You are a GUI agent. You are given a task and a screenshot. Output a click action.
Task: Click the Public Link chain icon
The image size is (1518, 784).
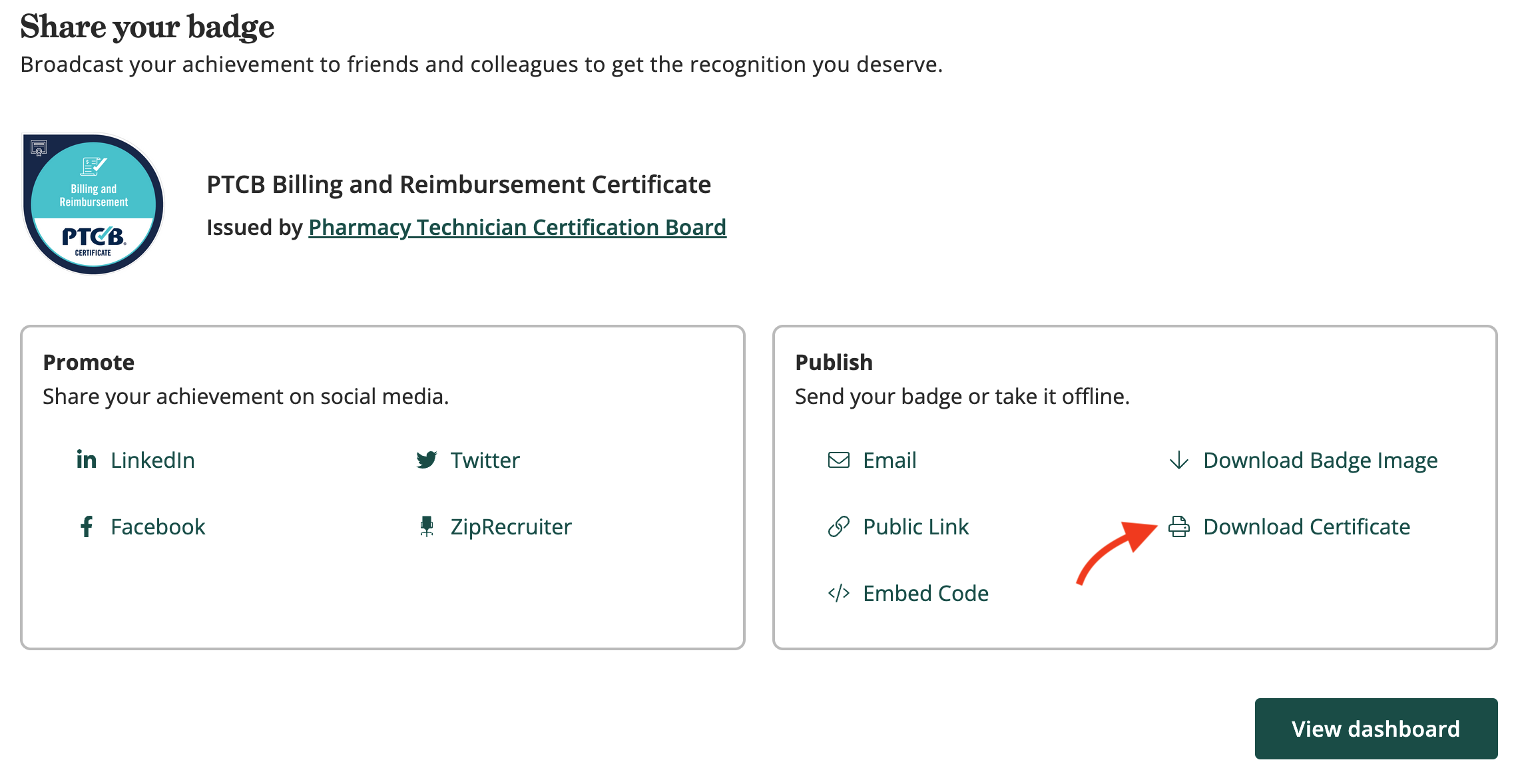point(839,526)
